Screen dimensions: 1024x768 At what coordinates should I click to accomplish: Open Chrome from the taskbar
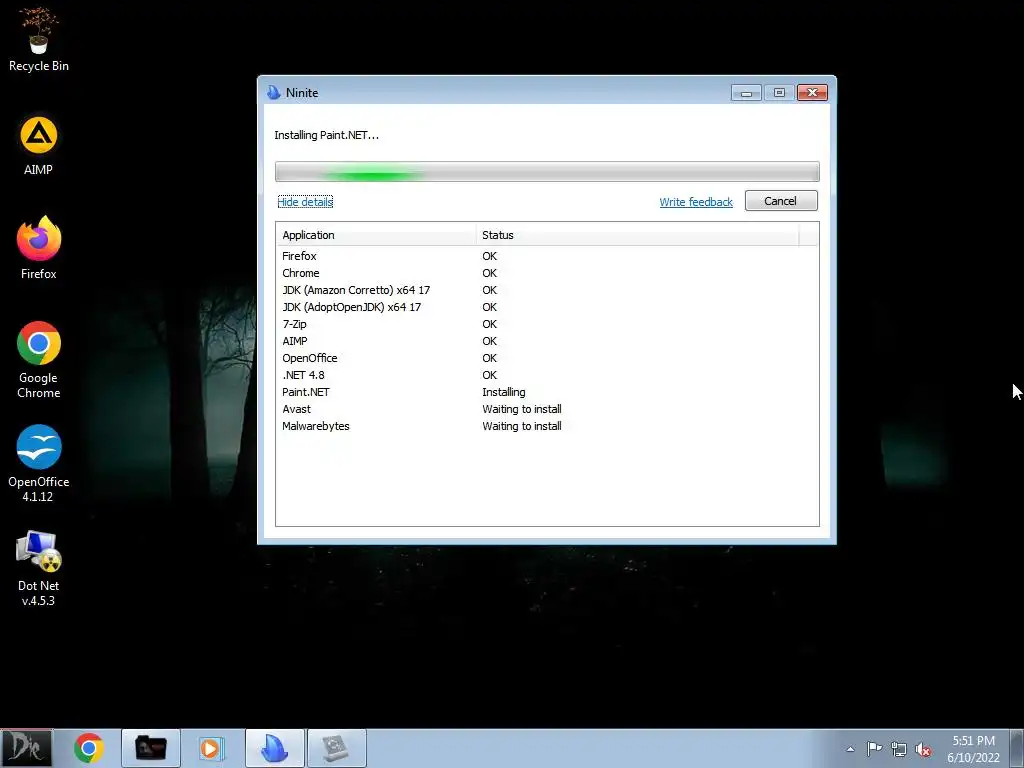[89, 748]
